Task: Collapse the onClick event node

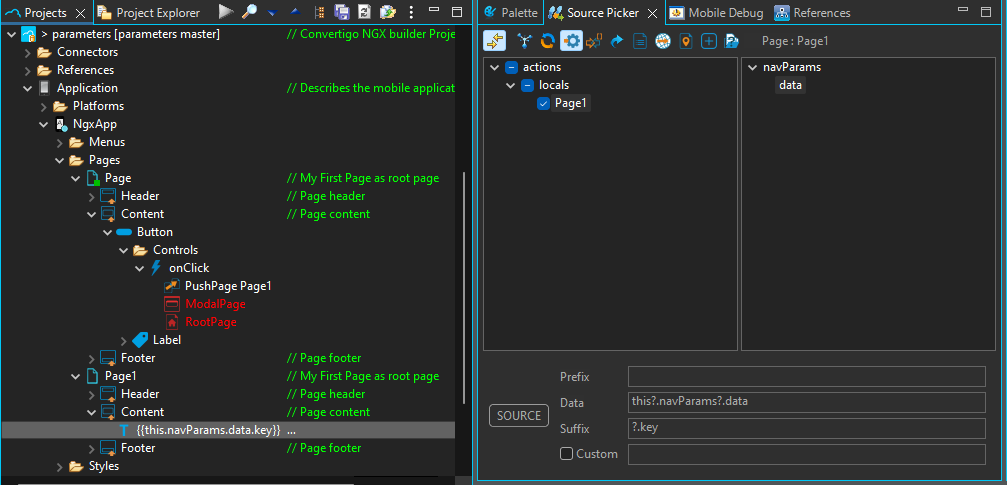Action: coord(139,268)
